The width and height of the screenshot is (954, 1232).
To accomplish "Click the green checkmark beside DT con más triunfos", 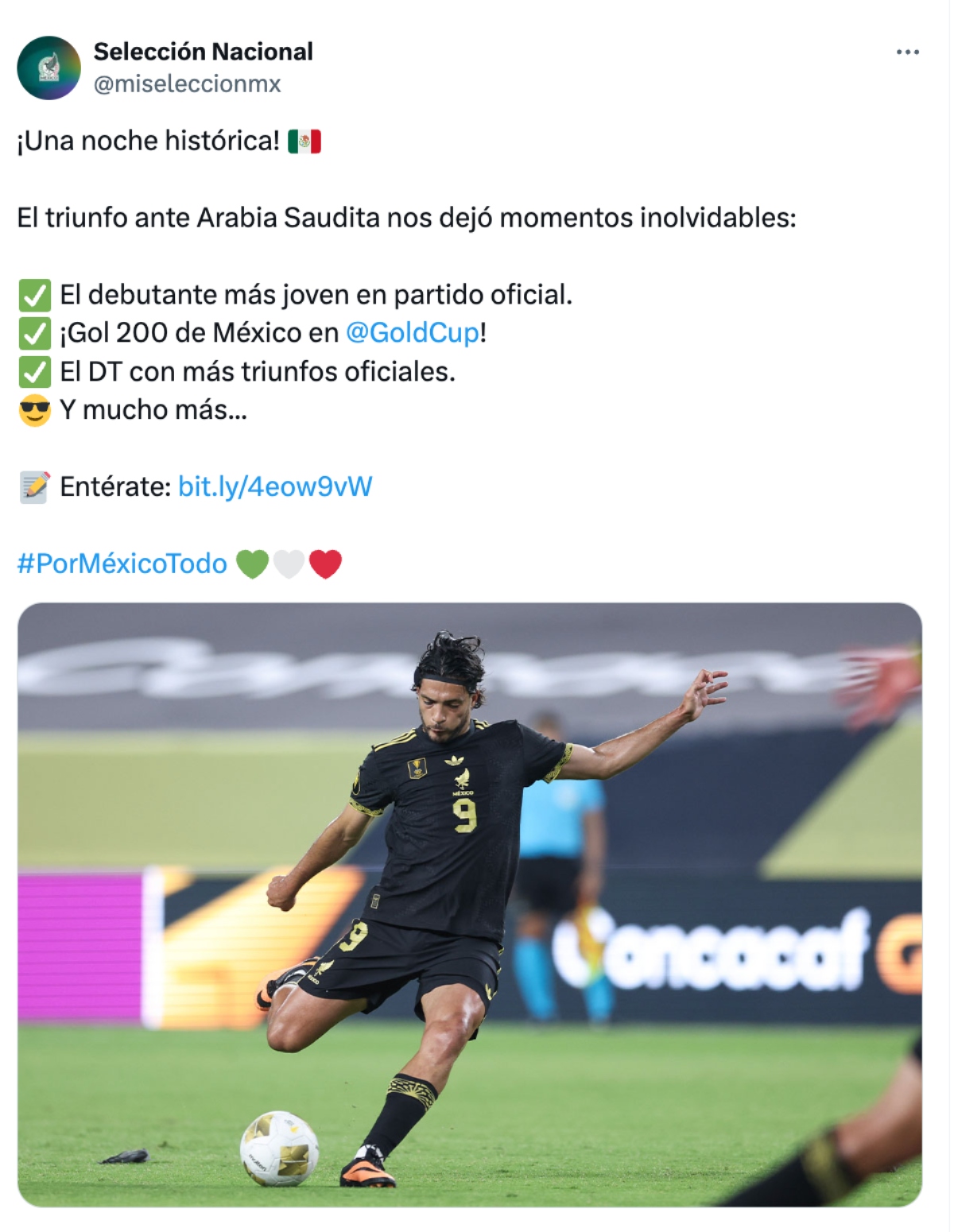I will (34, 371).
